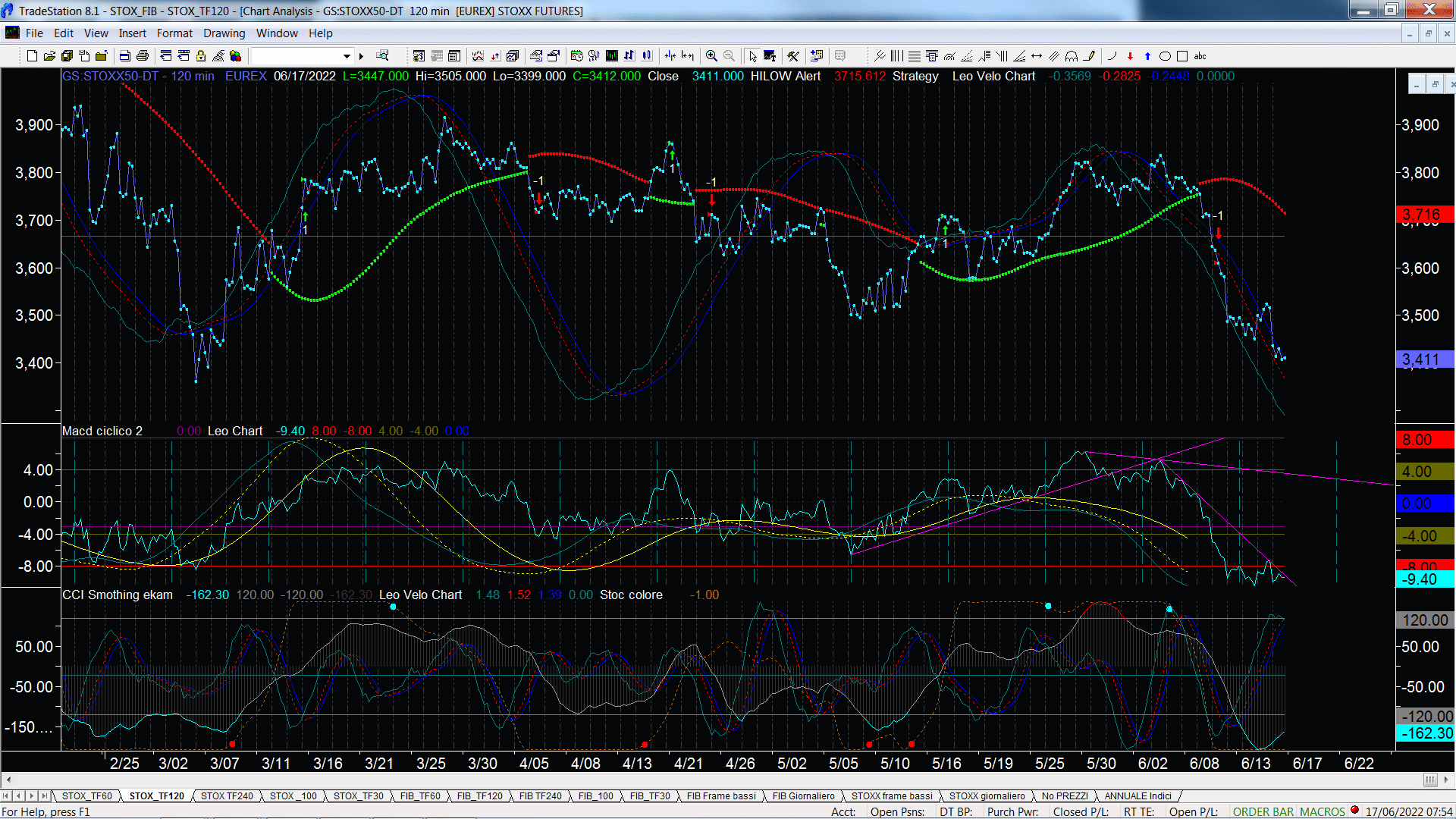Viewport: 1456px width, 819px height.
Task: Click the decrease bar spacing icon
Action: click(x=670, y=56)
